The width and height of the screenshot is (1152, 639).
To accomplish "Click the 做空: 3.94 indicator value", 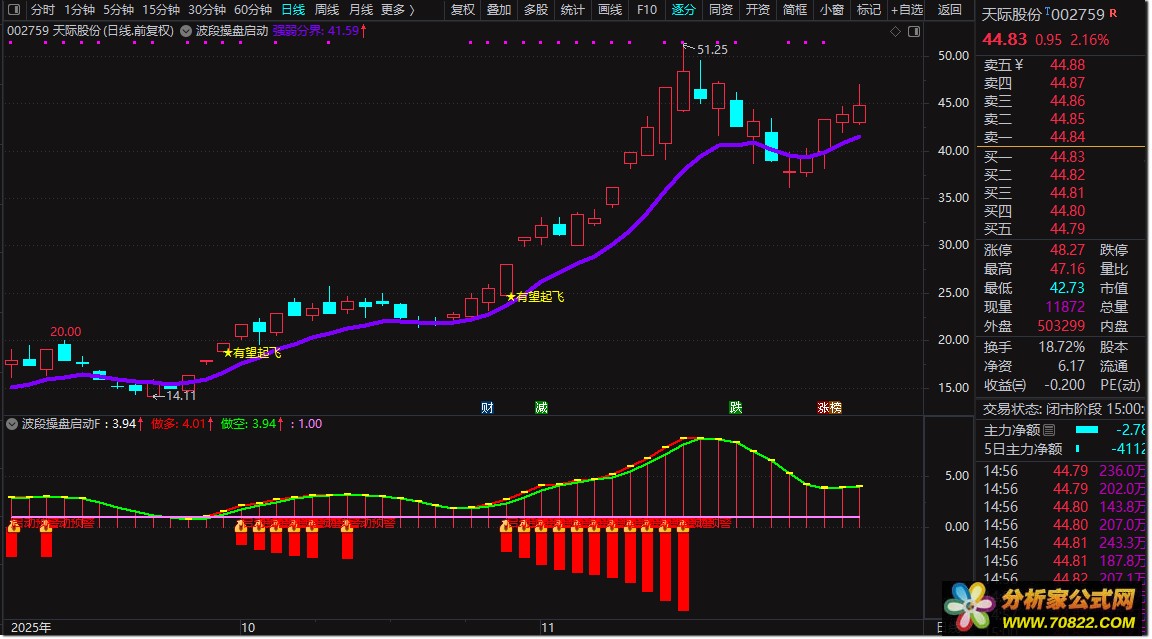I will [252, 424].
